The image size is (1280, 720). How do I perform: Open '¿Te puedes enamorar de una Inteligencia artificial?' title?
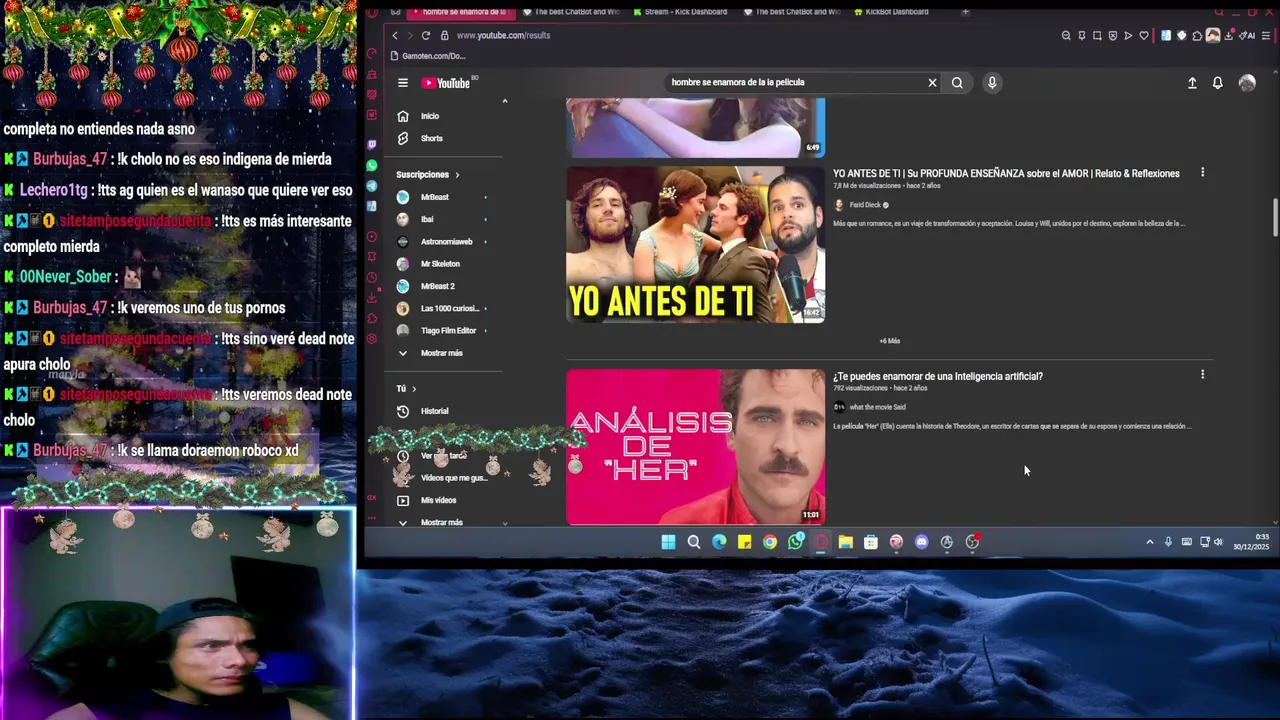(938, 376)
